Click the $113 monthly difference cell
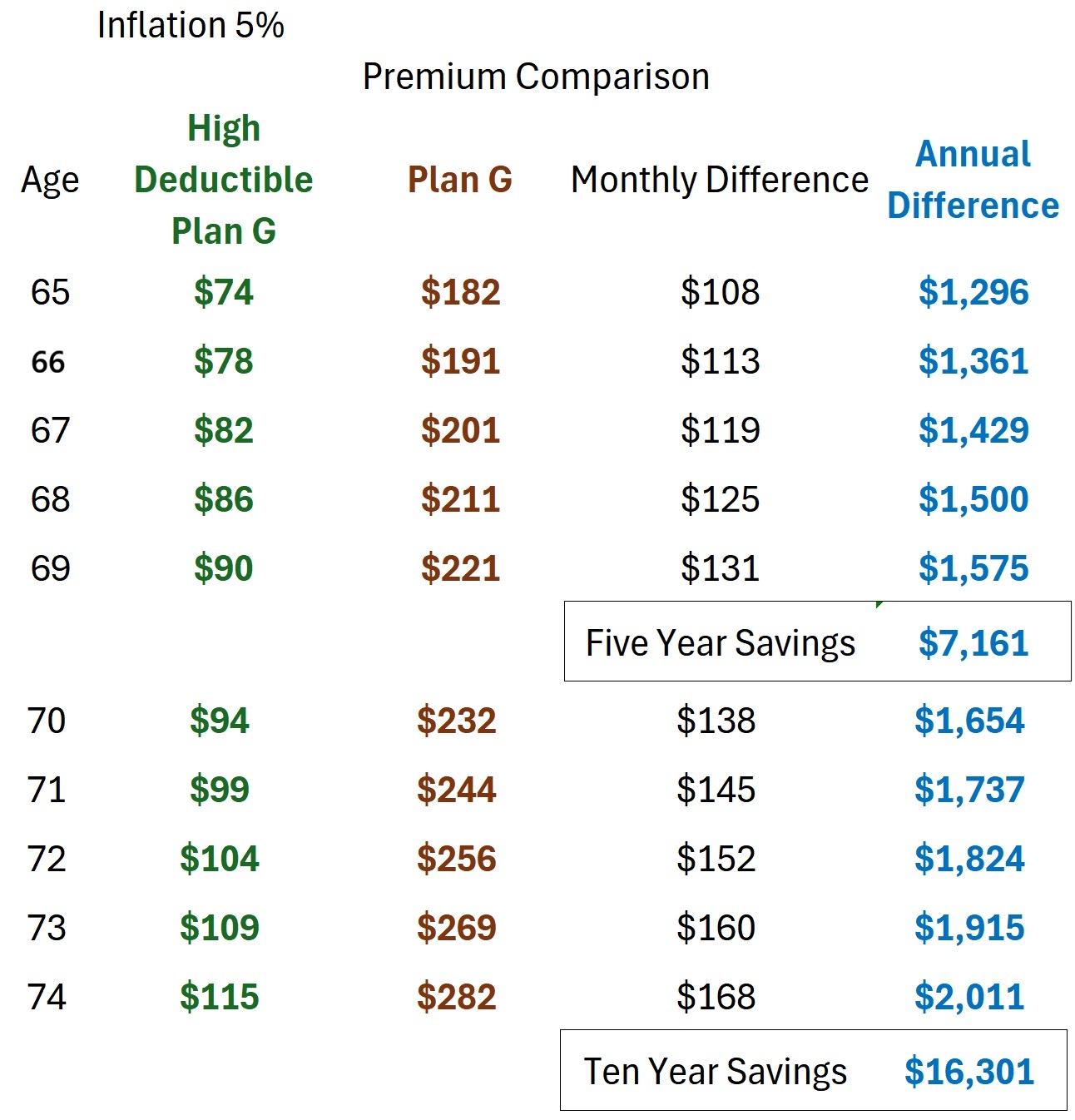This screenshot has height=1120, width=1075. point(720,361)
